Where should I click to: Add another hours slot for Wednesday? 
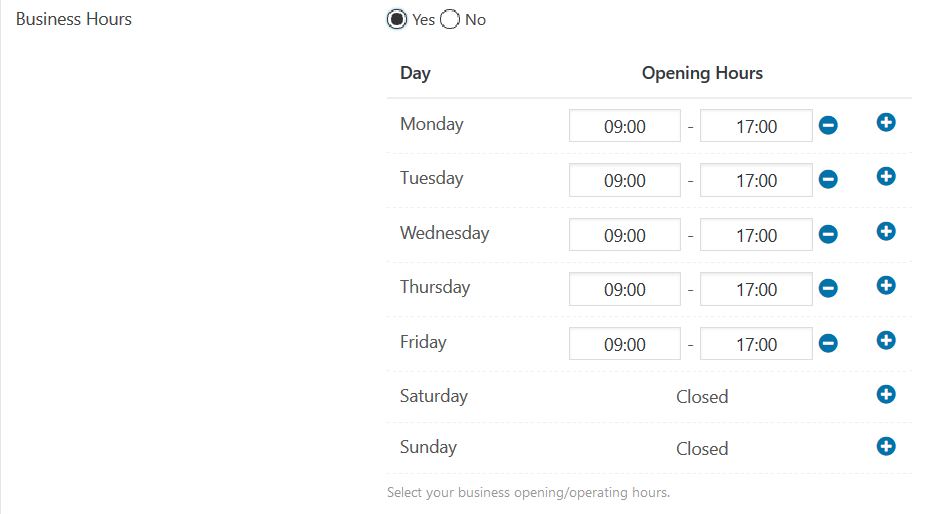[886, 231]
